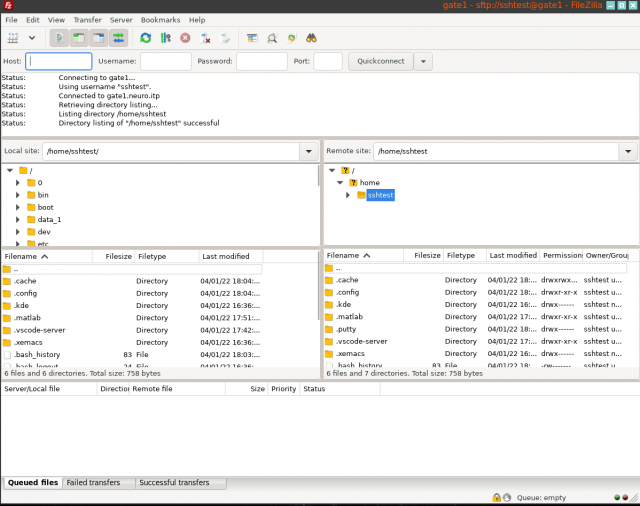The image size is (640, 506).
Task: Open the File menu
Action: coord(11,20)
